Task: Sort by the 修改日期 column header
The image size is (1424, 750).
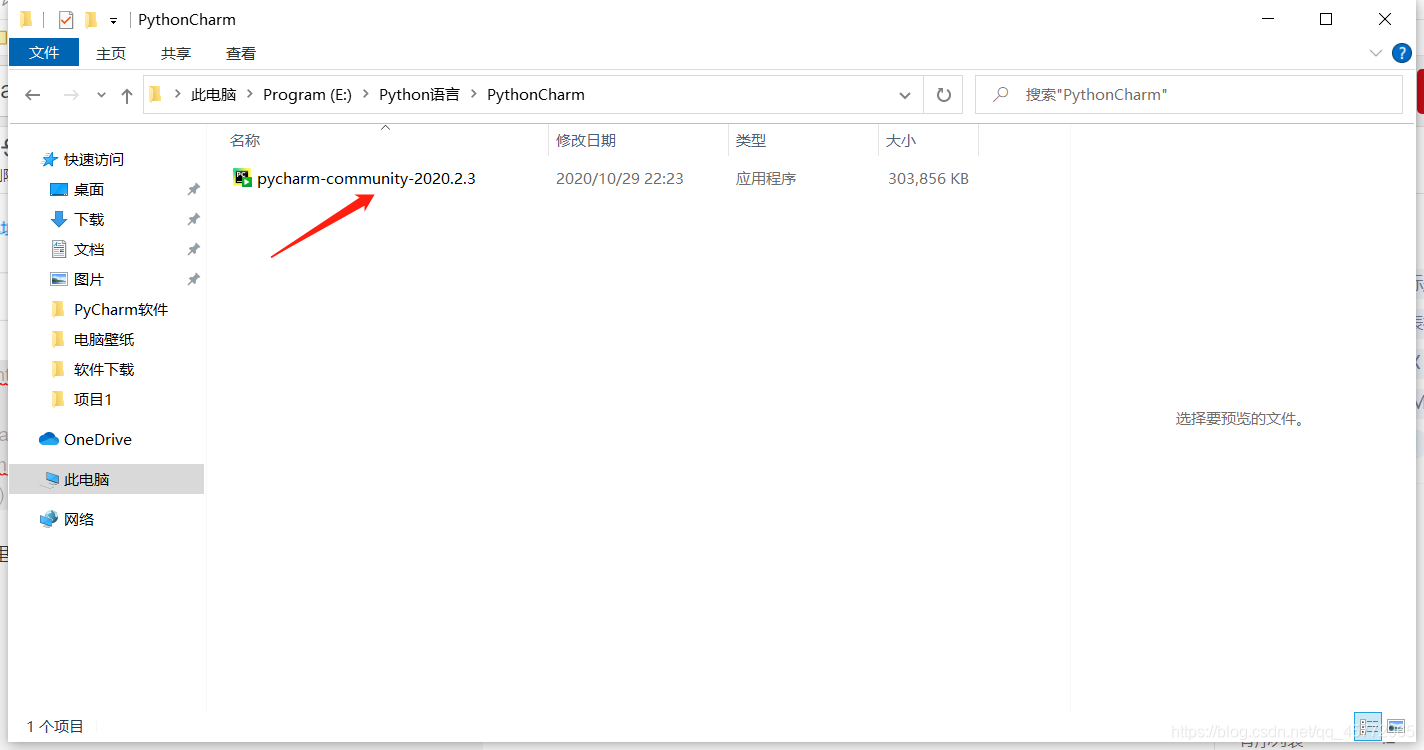Action: coord(638,141)
